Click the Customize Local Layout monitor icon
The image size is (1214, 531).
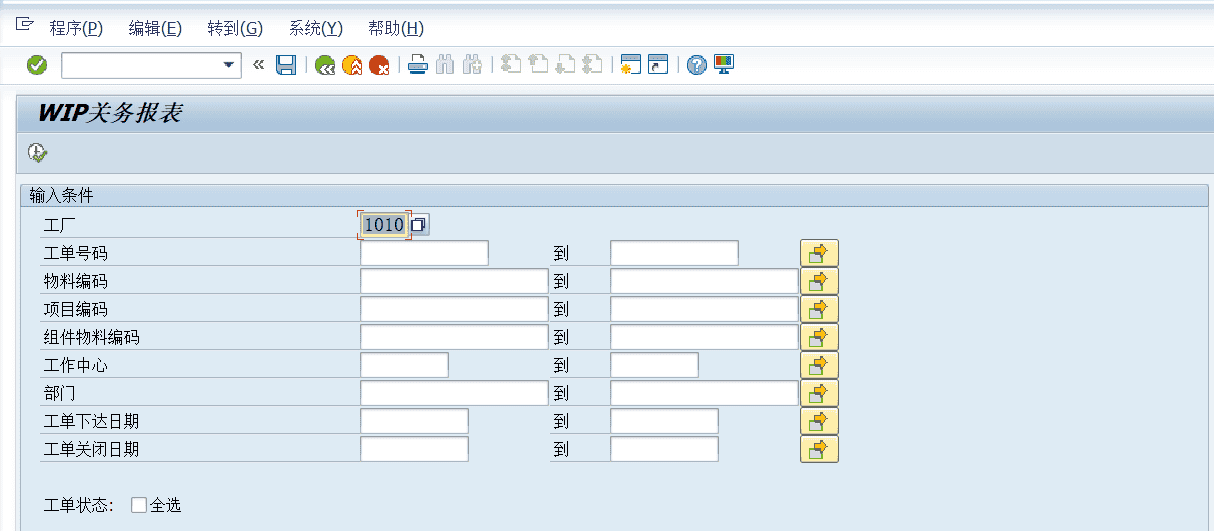coord(723,65)
